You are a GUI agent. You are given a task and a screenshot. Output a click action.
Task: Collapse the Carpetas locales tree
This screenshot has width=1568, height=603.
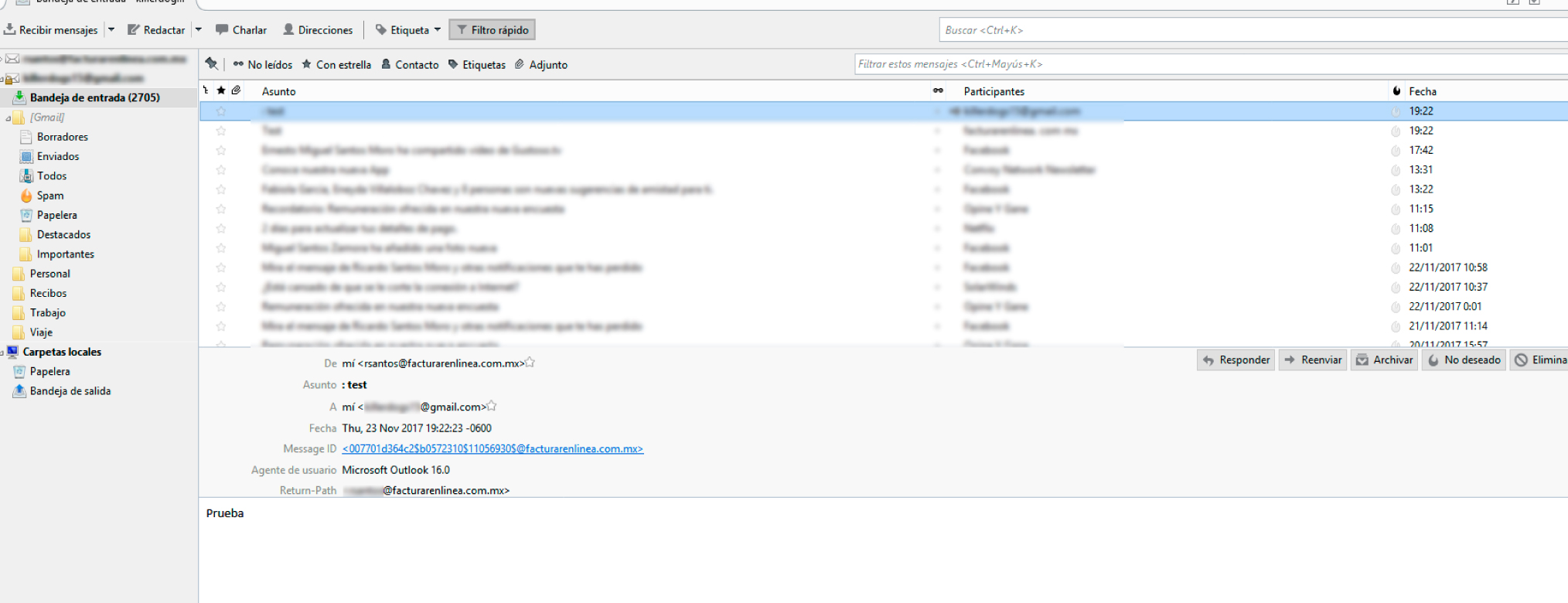pyautogui.click(x=2, y=353)
